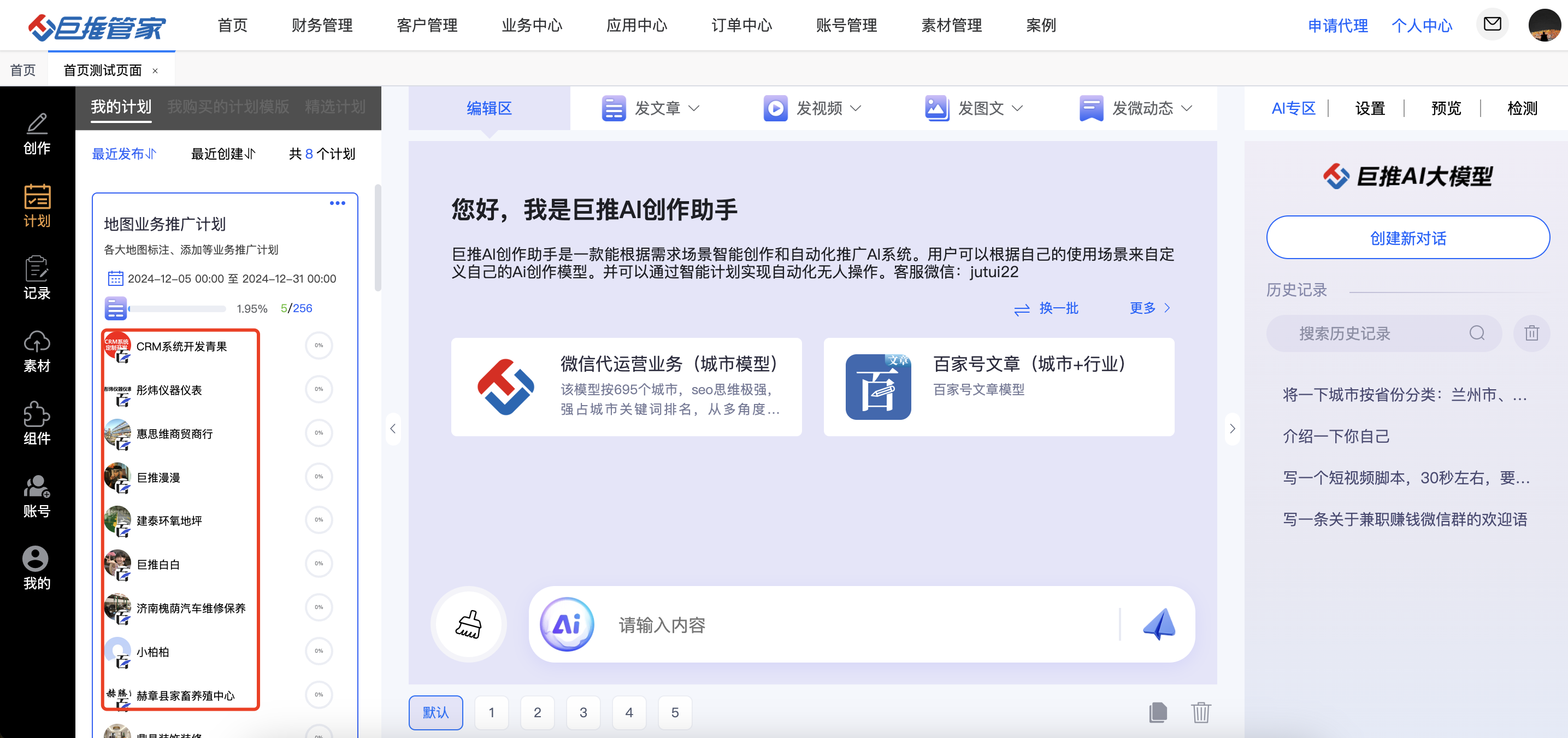Viewport: 1568px width, 738px height.
Task: Click the 0% progress ring for 巨推漫漫
Action: tap(319, 477)
